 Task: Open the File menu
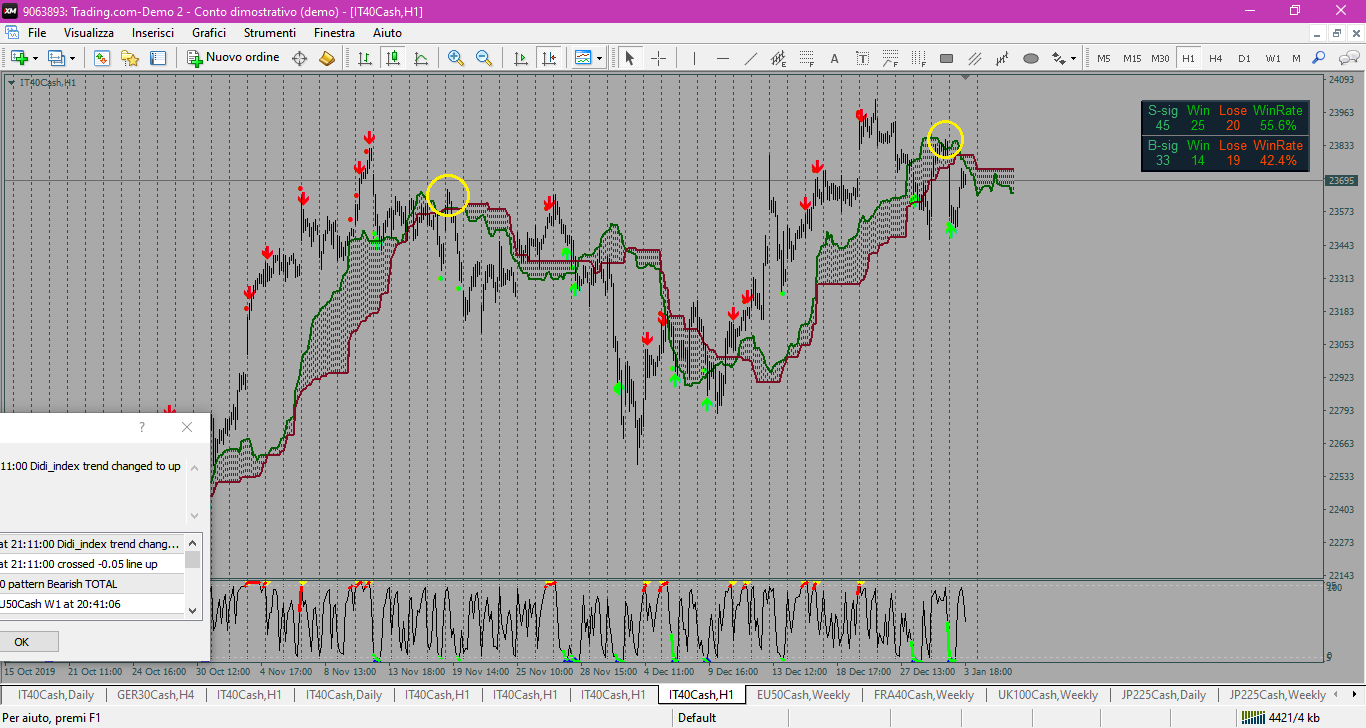[x=37, y=33]
